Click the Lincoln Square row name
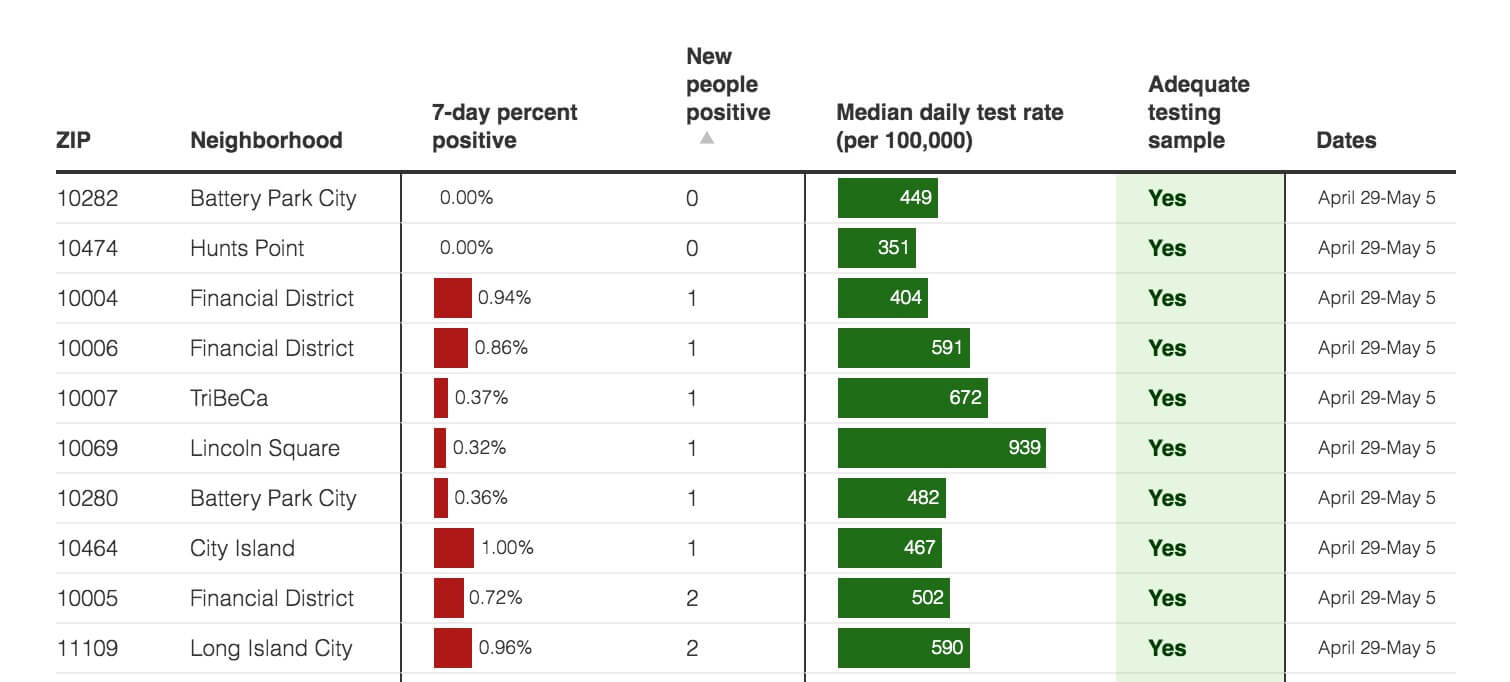 point(265,448)
